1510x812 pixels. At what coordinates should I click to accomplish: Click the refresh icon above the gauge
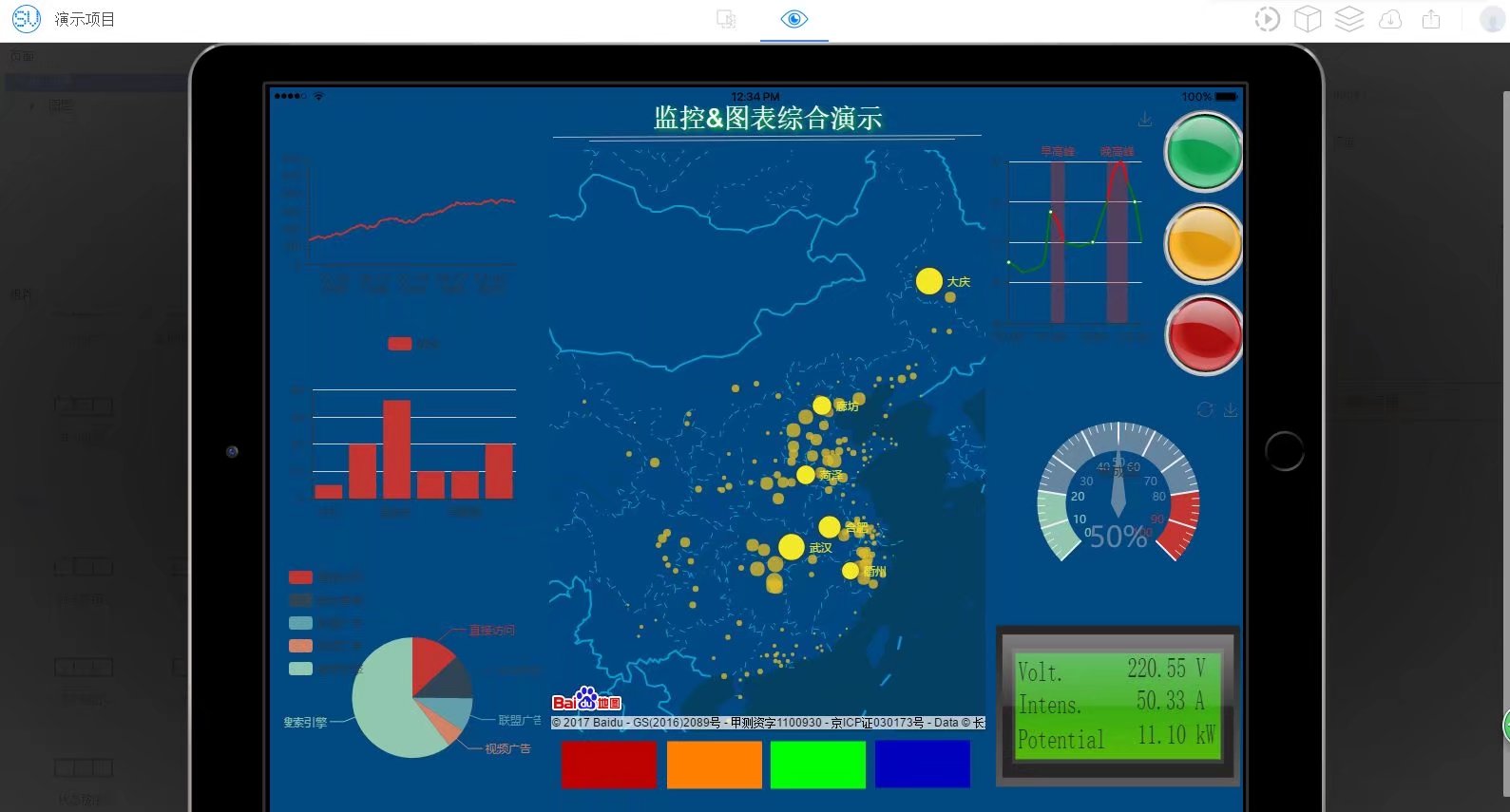click(x=1205, y=409)
